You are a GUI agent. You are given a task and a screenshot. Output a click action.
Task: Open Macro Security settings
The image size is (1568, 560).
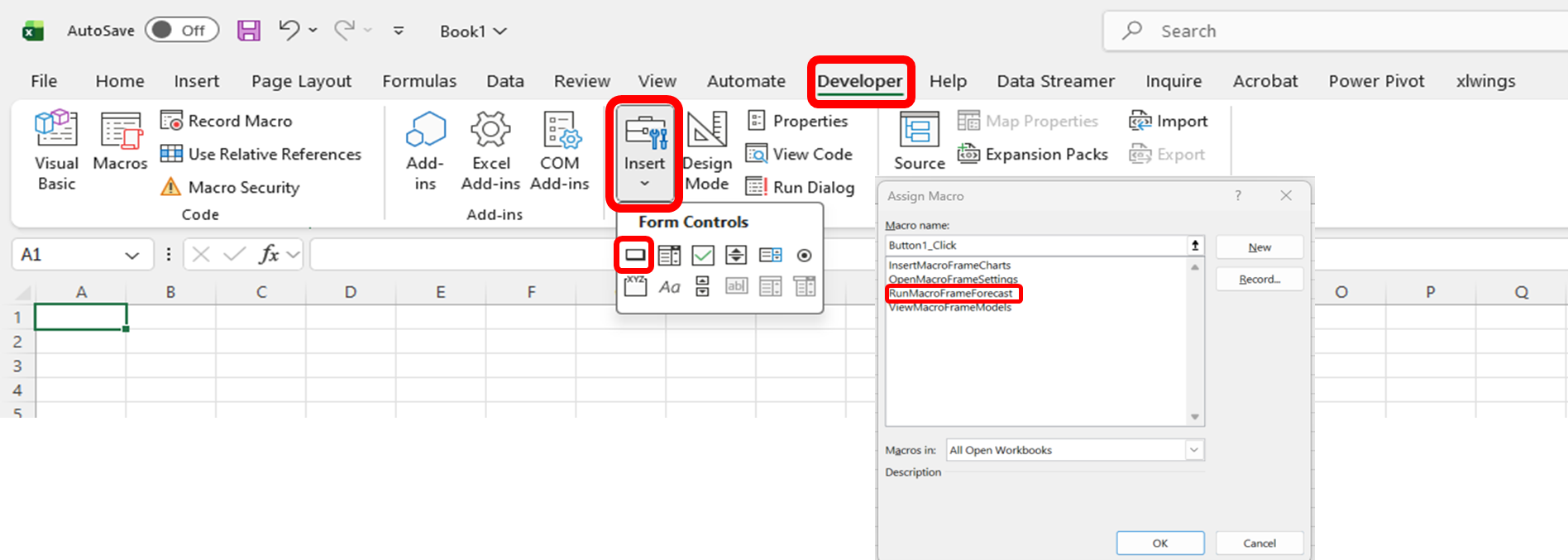[x=230, y=187]
